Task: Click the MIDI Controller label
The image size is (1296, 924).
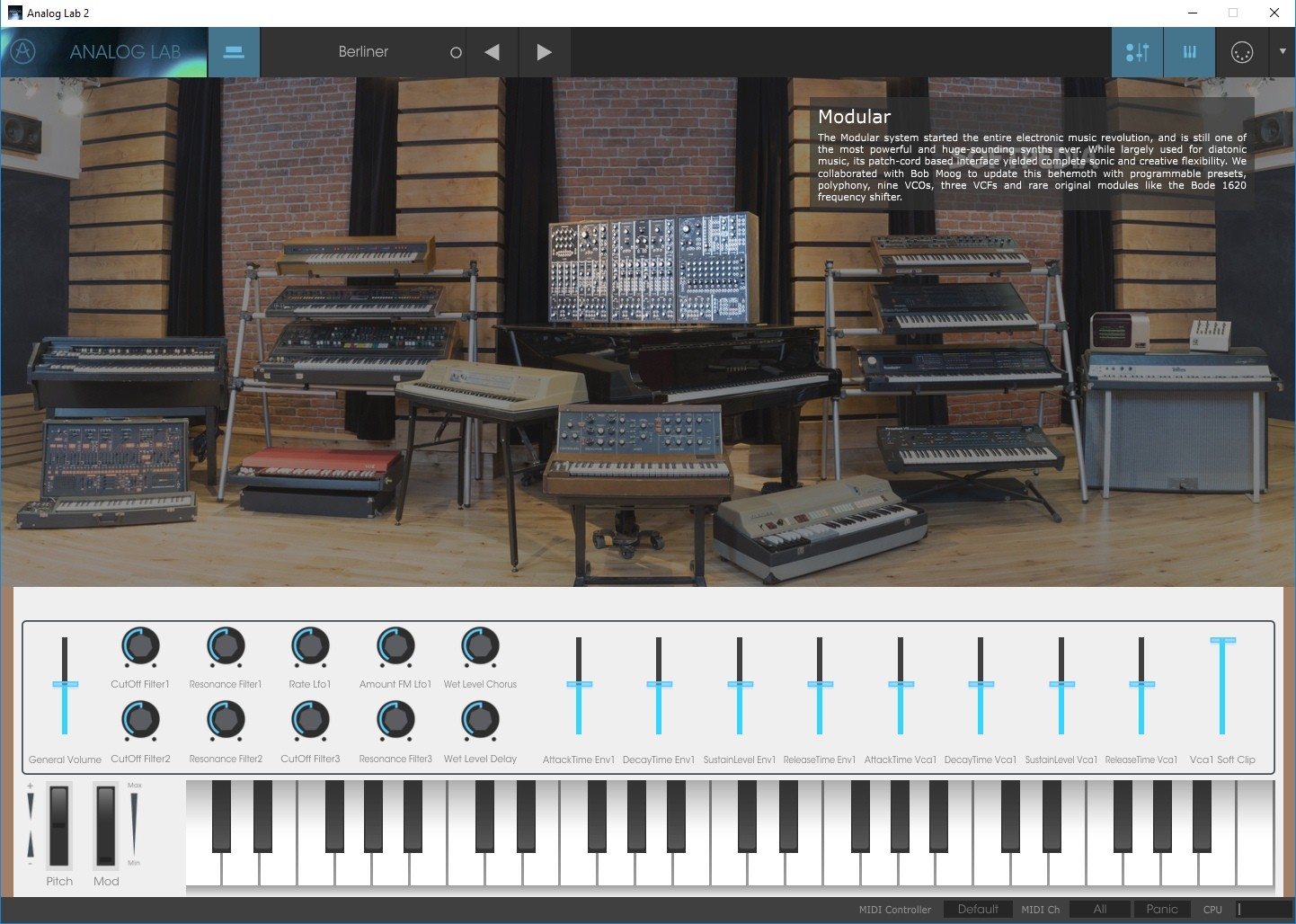Action: pyautogui.click(x=895, y=910)
